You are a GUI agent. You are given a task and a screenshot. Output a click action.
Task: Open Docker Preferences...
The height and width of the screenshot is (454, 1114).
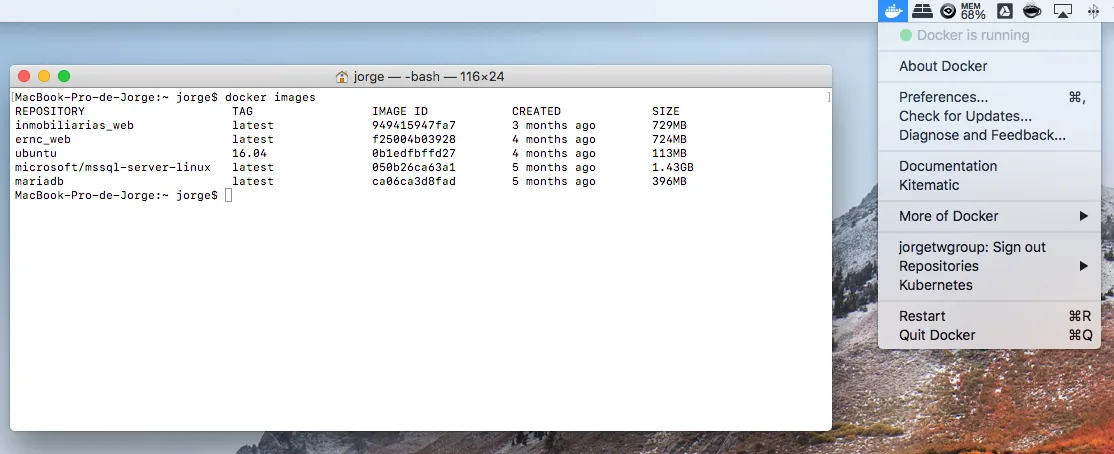pos(990,97)
